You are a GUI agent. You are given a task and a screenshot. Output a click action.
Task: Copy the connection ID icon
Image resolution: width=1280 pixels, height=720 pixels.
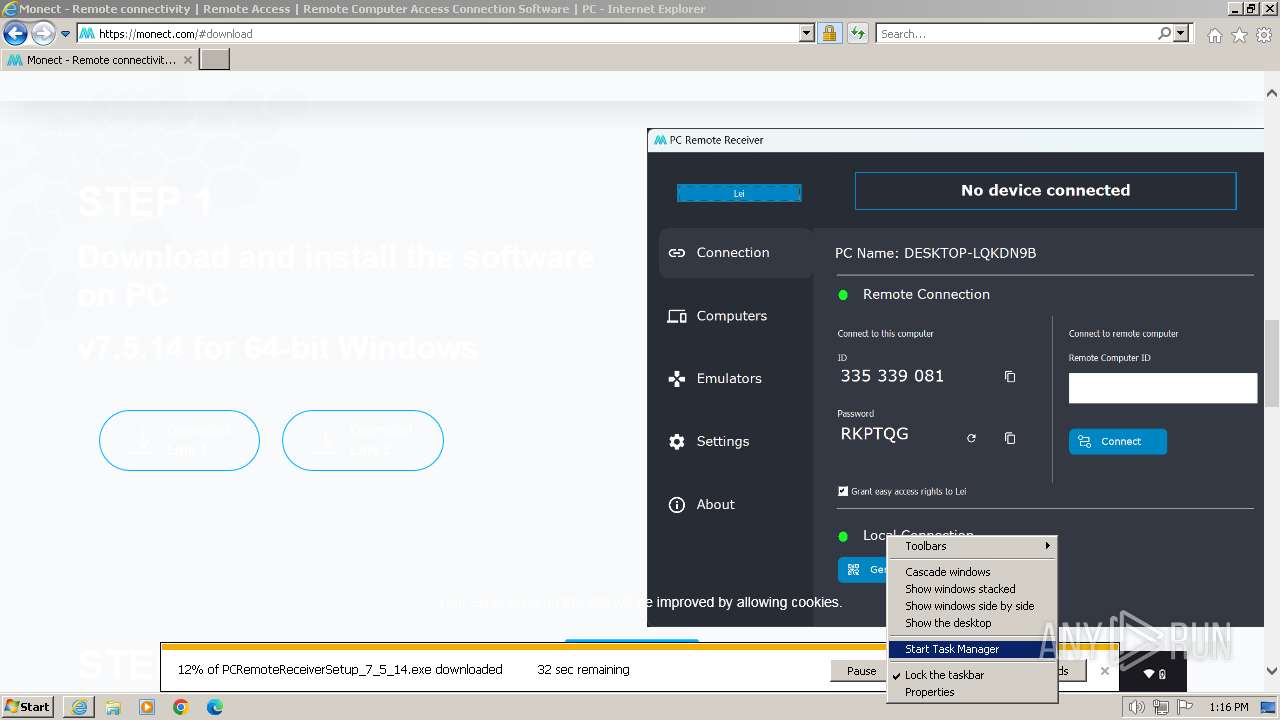click(1010, 377)
